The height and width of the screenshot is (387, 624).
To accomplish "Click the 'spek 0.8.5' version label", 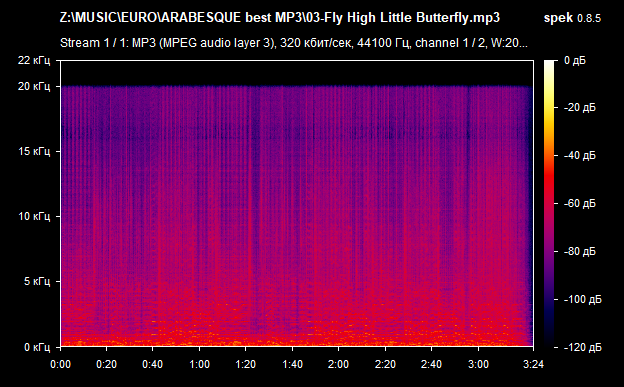I will coord(572,18).
